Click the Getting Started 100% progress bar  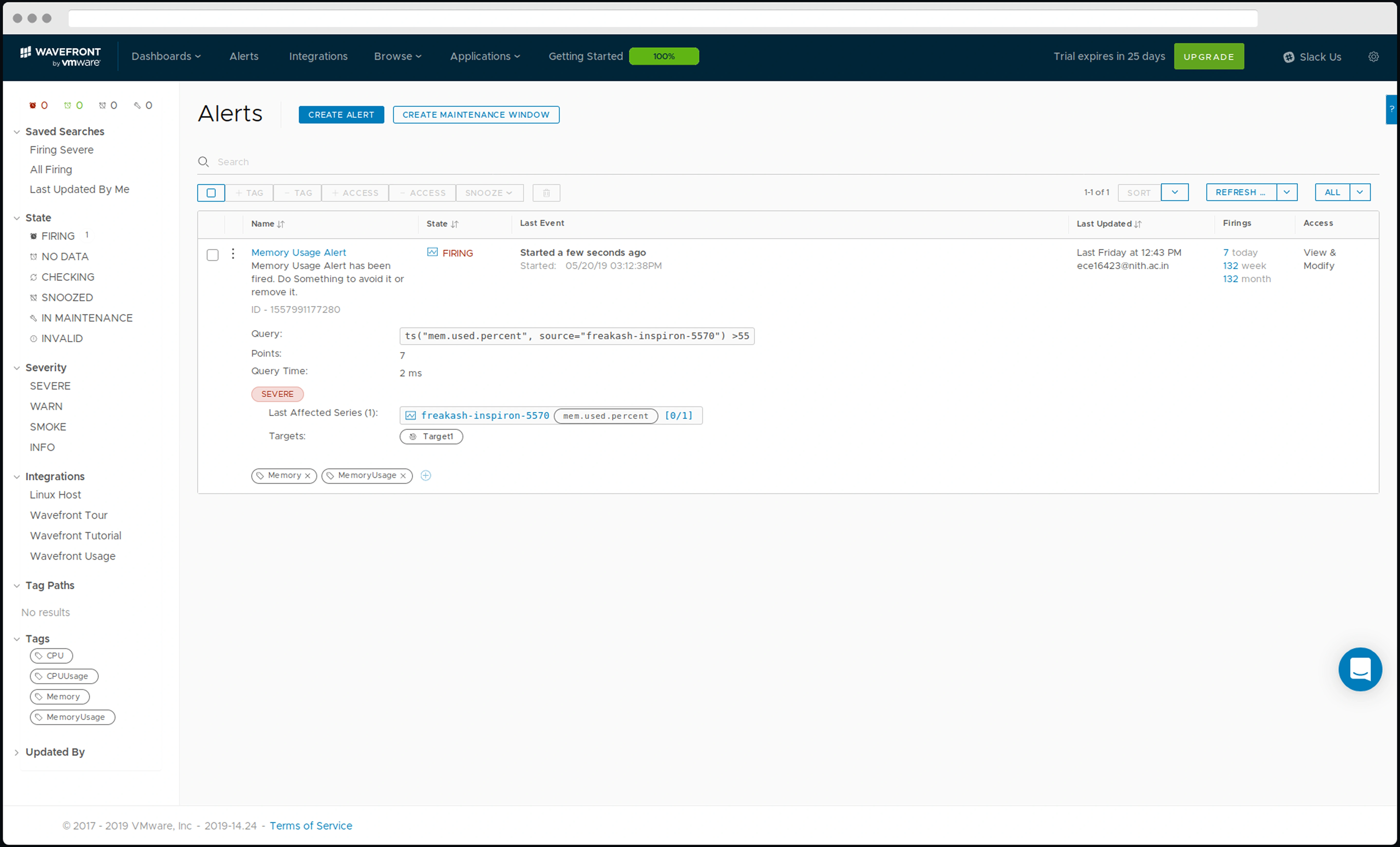click(x=664, y=56)
